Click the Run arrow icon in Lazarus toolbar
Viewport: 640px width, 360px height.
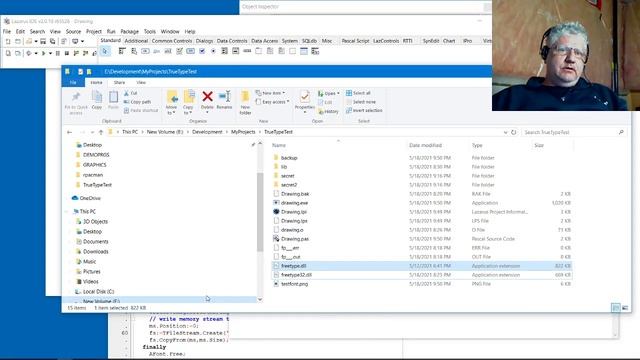pyautogui.click(x=43, y=53)
